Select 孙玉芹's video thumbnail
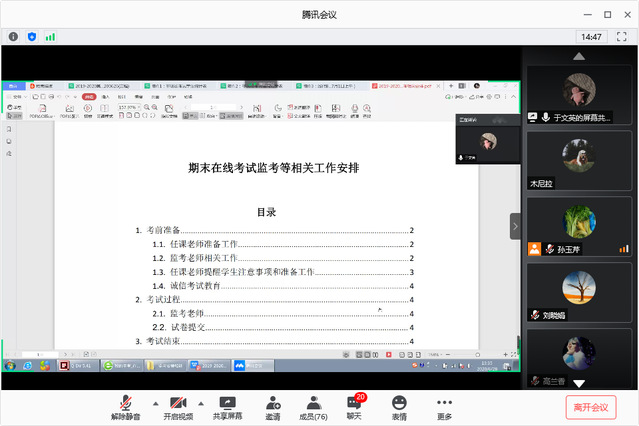The width and height of the screenshot is (639, 426). [579, 226]
